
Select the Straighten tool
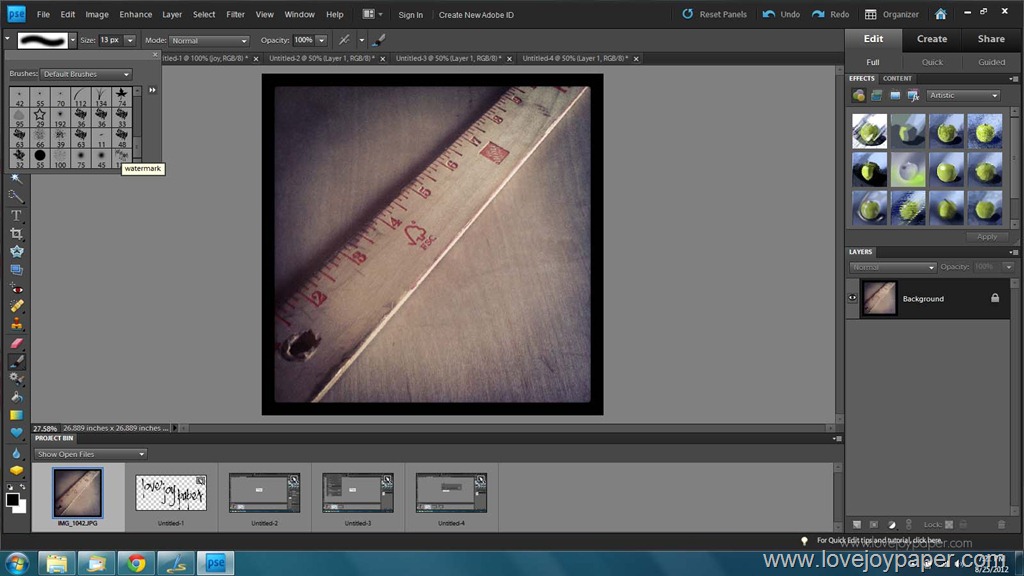pos(16,270)
